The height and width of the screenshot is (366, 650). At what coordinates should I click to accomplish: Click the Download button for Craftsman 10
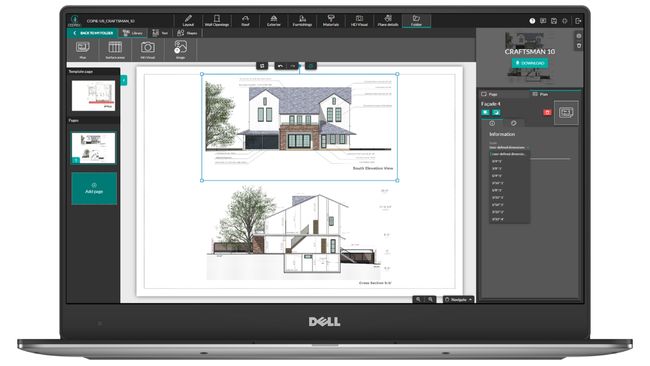530,63
